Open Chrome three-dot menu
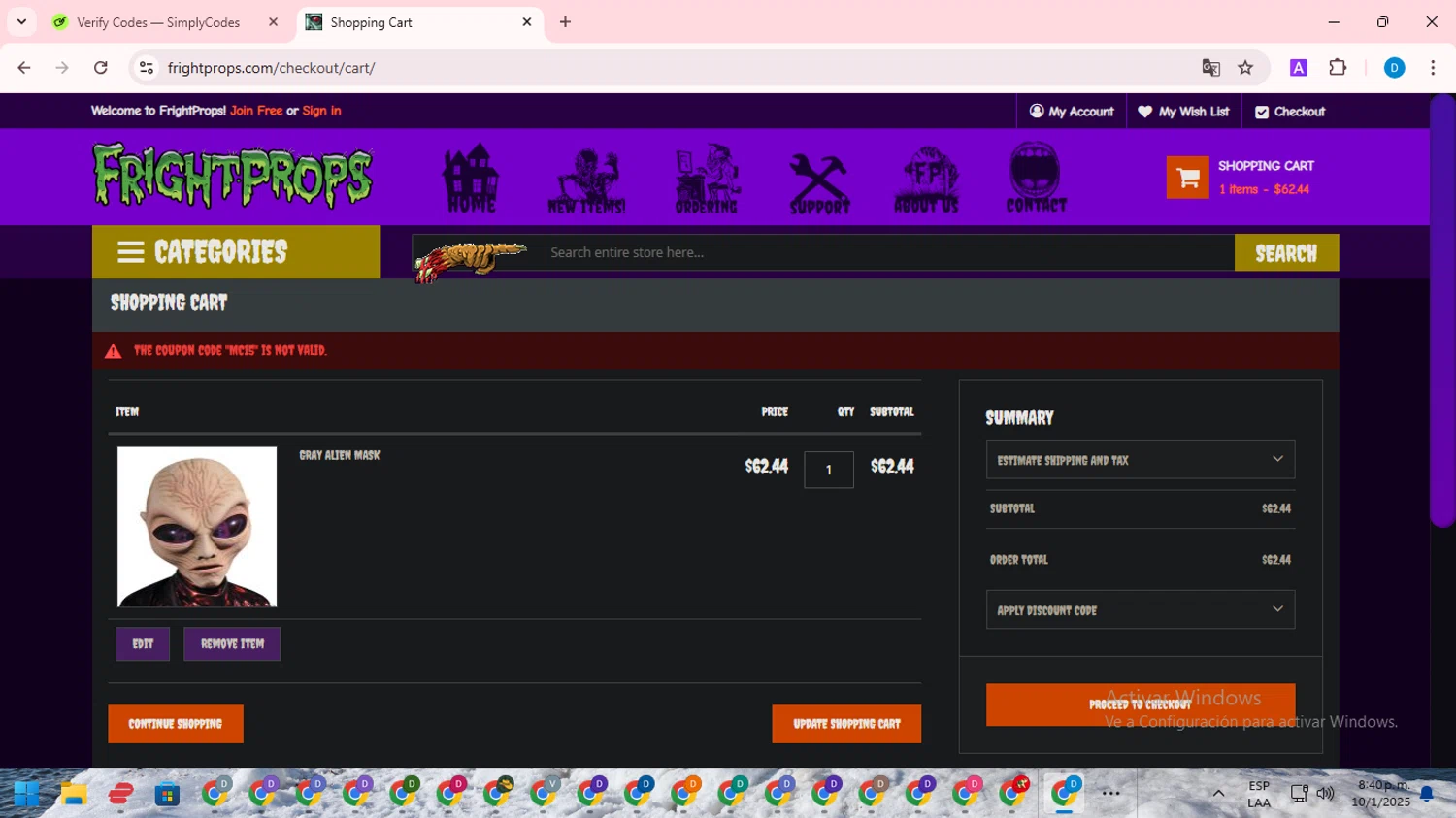 [1433, 68]
